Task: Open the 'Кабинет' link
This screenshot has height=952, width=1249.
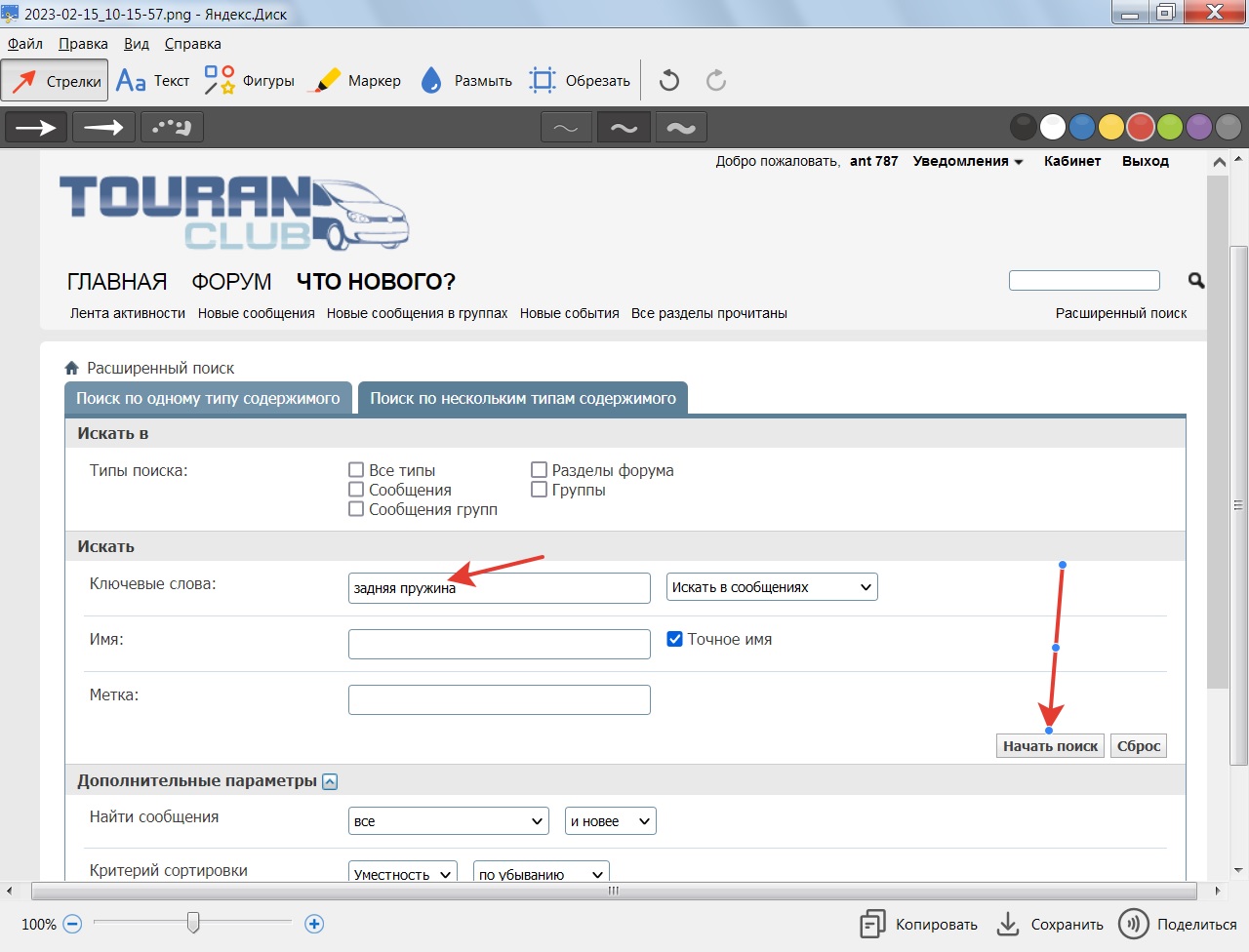Action: pos(1072,161)
